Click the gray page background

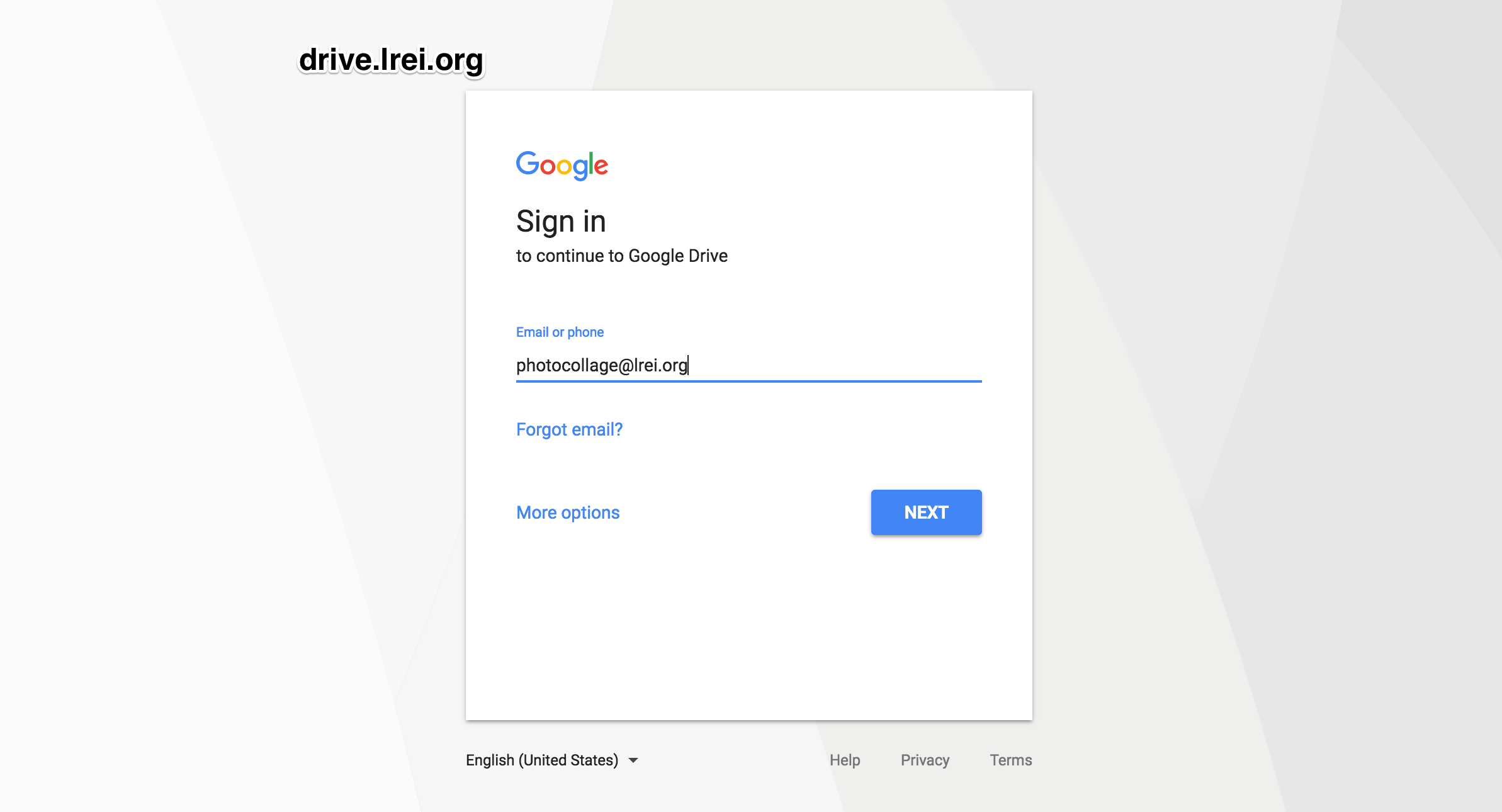point(1259,378)
